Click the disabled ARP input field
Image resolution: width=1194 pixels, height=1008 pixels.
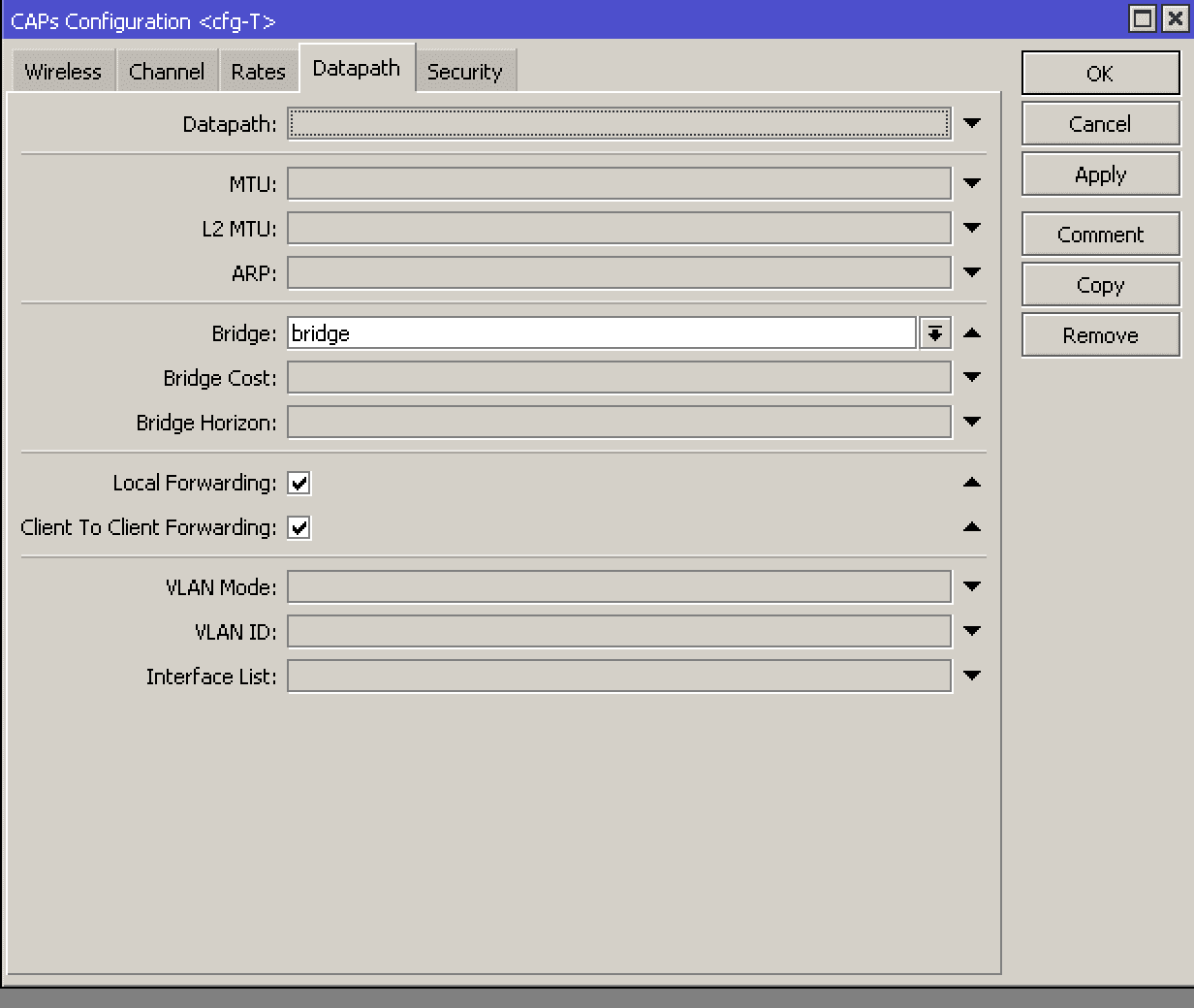619,272
